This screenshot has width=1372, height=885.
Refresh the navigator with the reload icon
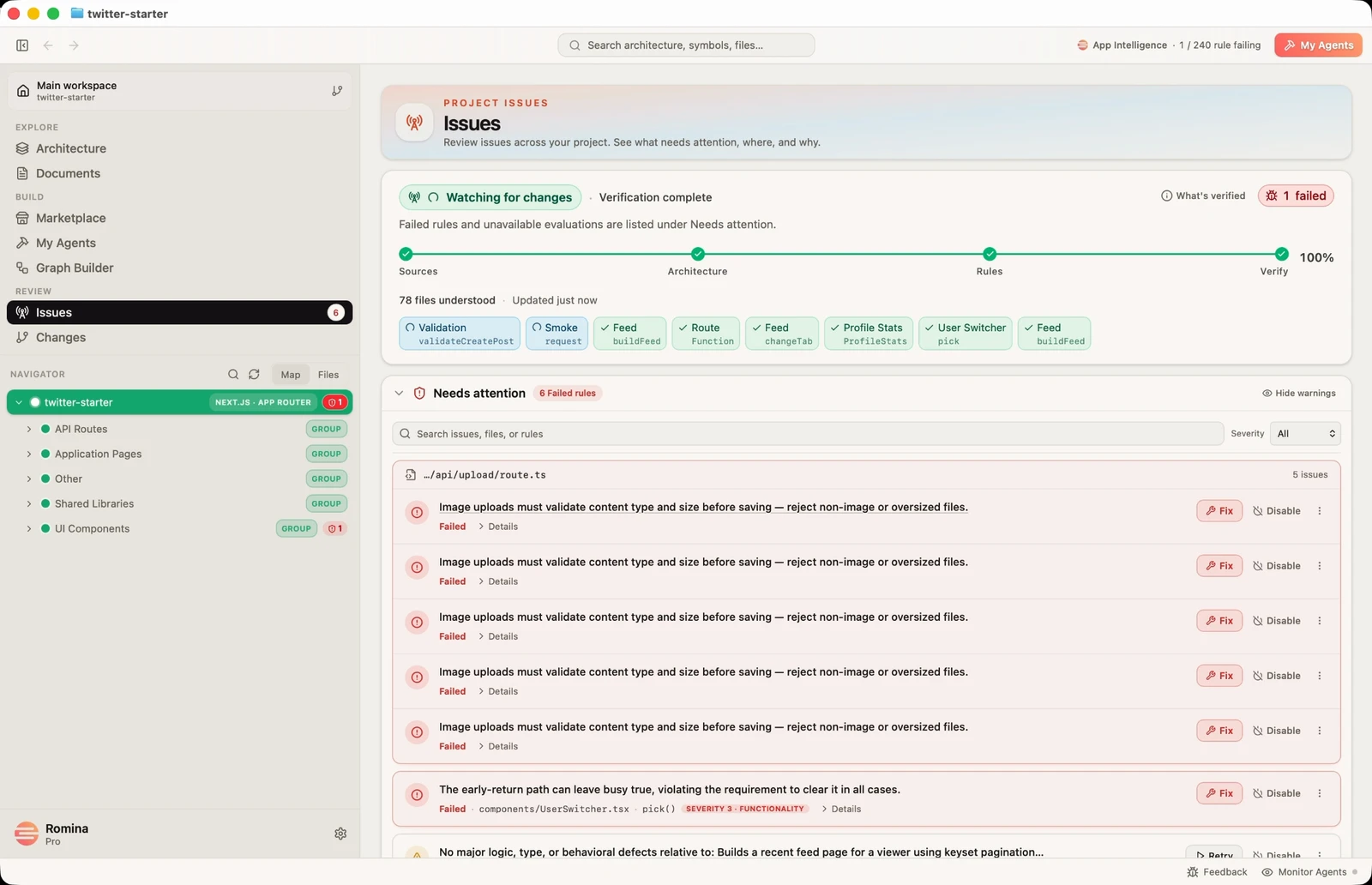click(x=254, y=375)
